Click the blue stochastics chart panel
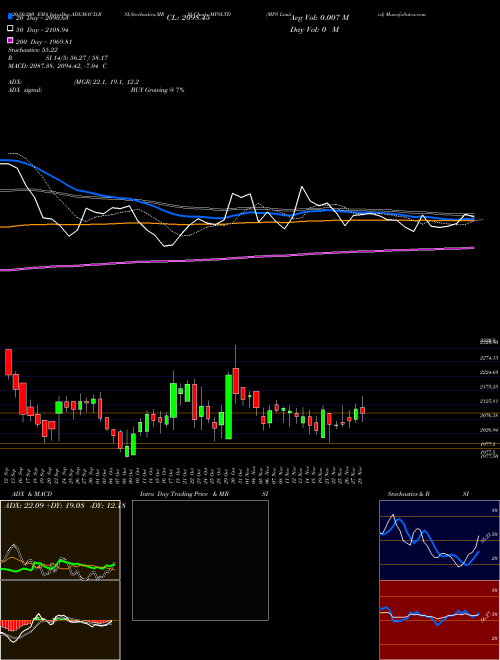The height and width of the screenshot is (660, 500). coord(439,540)
